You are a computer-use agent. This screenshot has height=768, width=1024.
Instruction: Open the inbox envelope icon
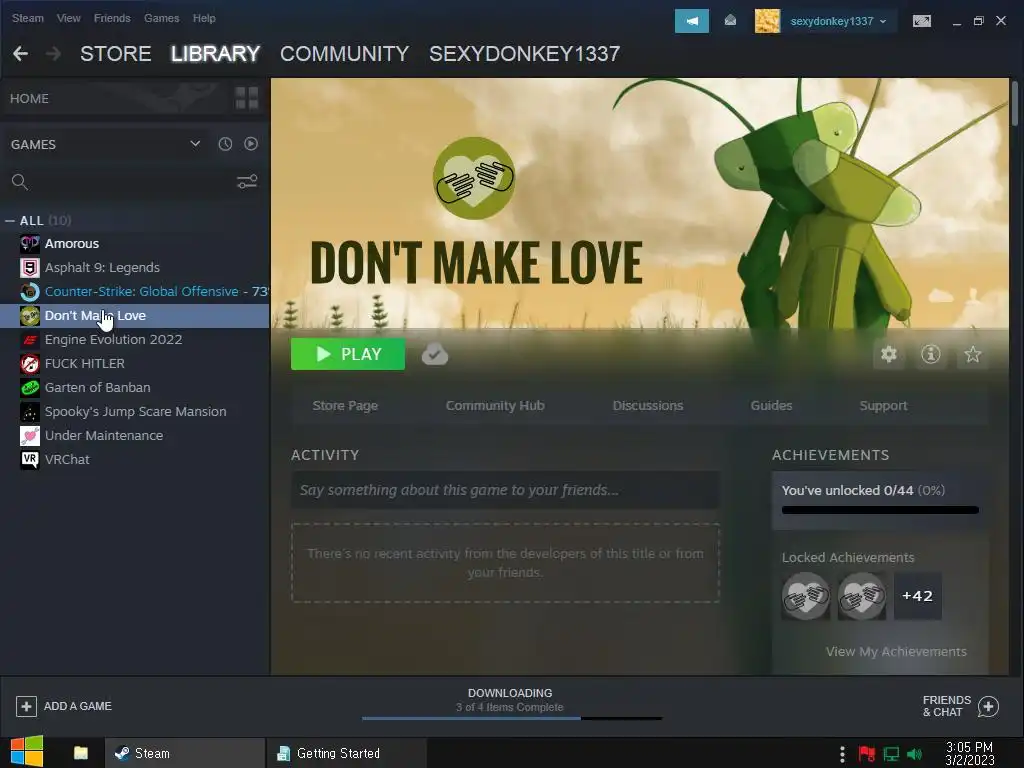point(730,21)
